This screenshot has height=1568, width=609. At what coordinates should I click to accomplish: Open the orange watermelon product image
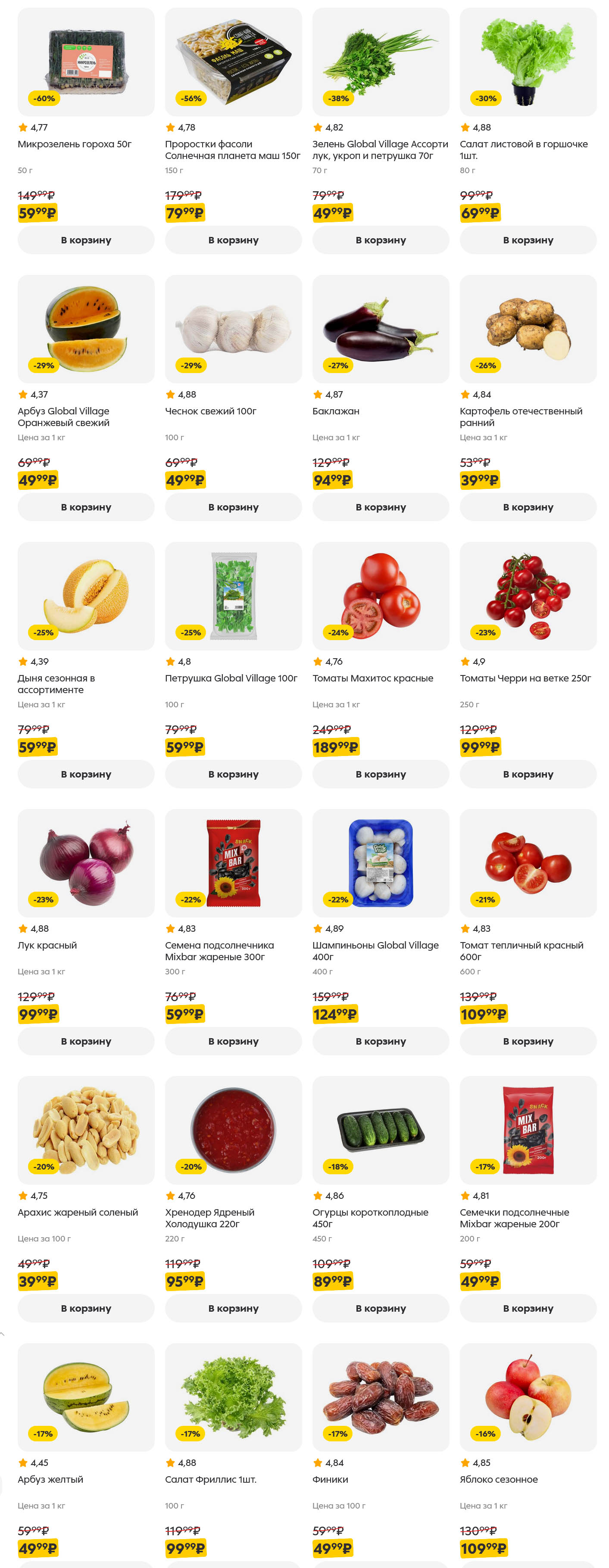tap(86, 329)
